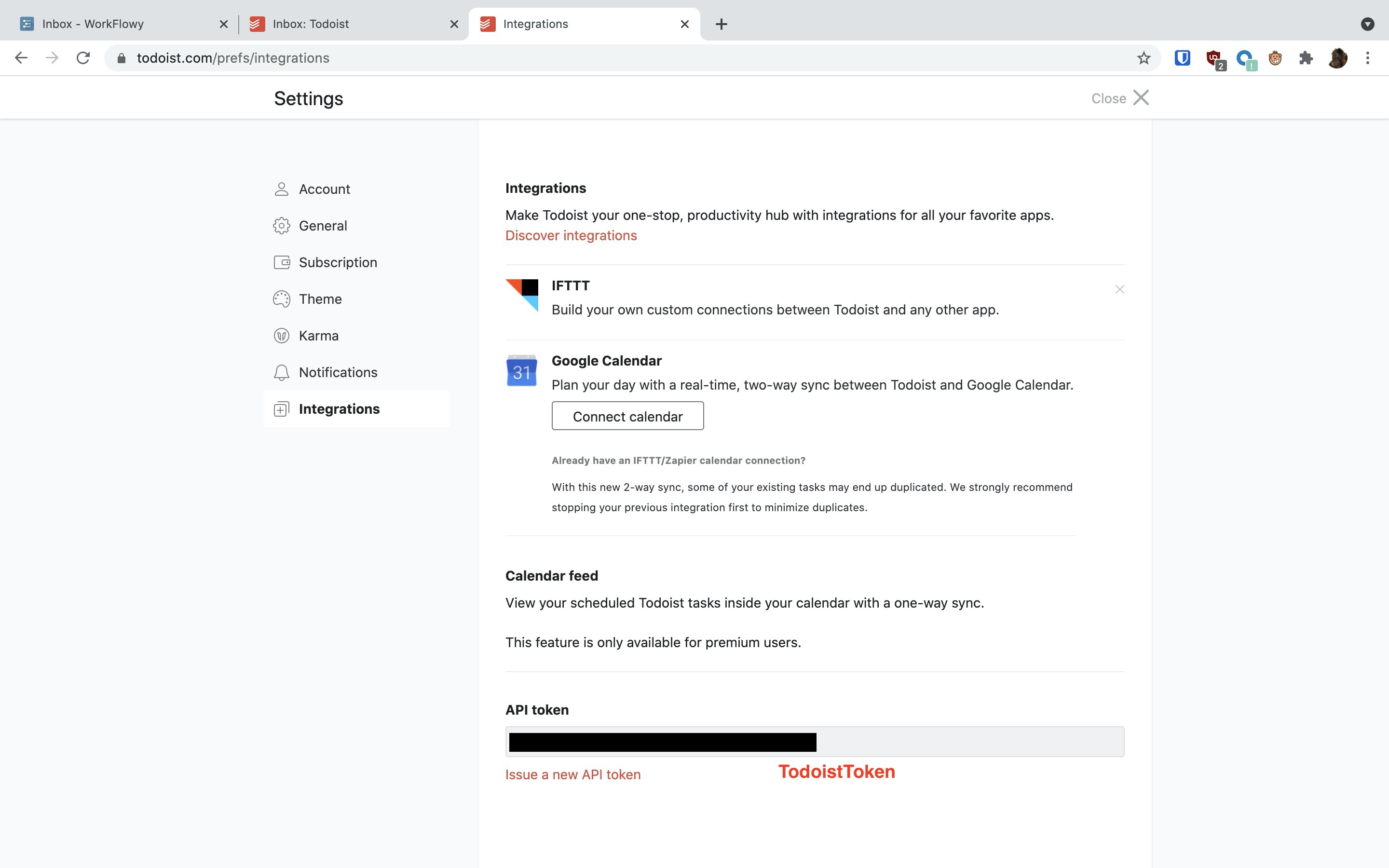Open a new browser tab
Image resolution: width=1389 pixels, height=868 pixels.
tap(722, 24)
